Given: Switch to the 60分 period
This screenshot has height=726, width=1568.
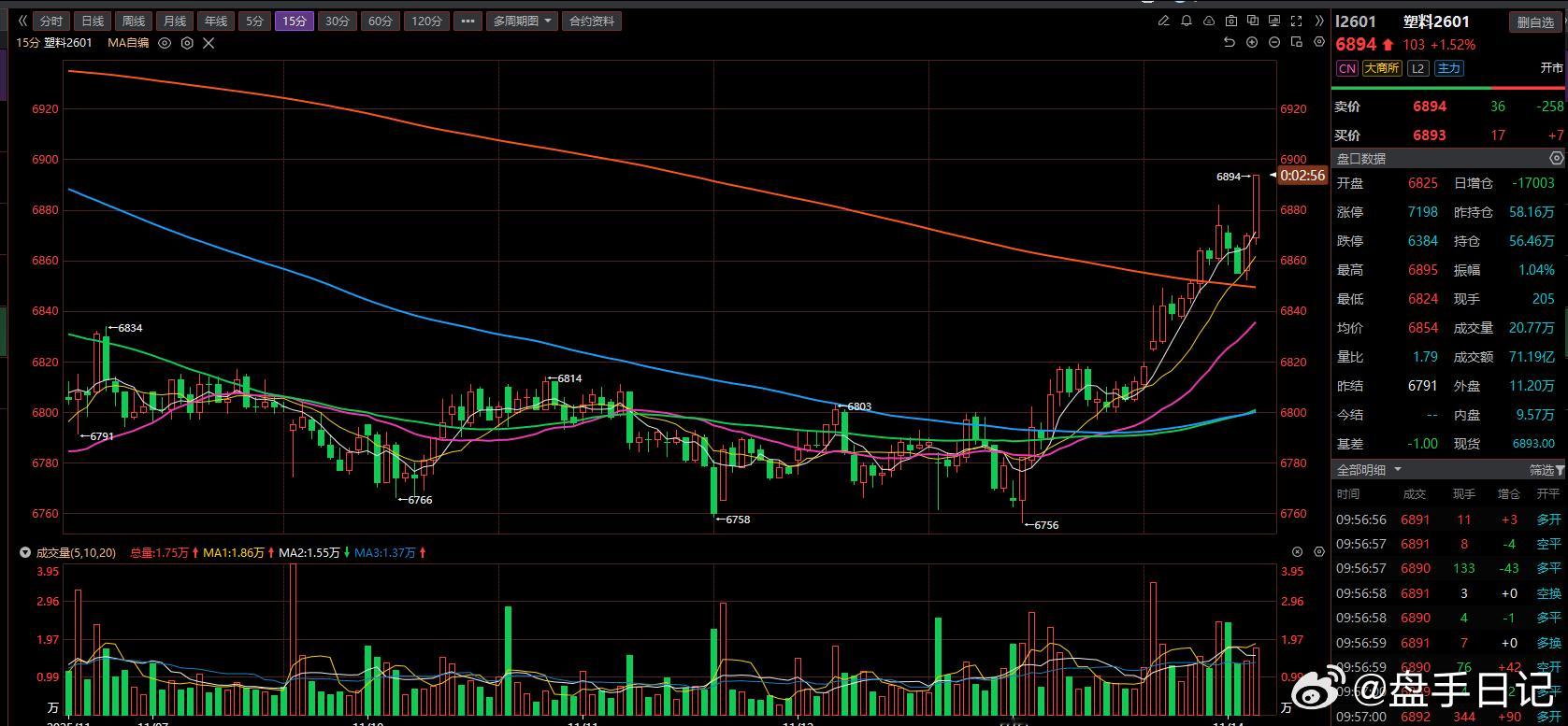Looking at the screenshot, I should click(x=381, y=21).
